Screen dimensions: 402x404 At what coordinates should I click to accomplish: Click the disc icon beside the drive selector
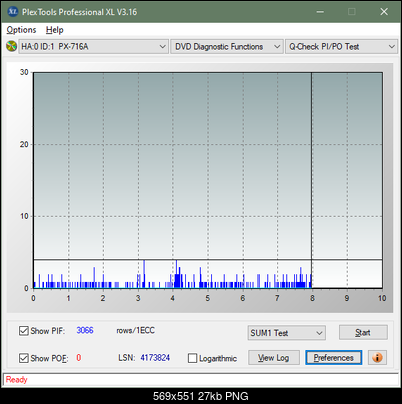pyautogui.click(x=11, y=46)
